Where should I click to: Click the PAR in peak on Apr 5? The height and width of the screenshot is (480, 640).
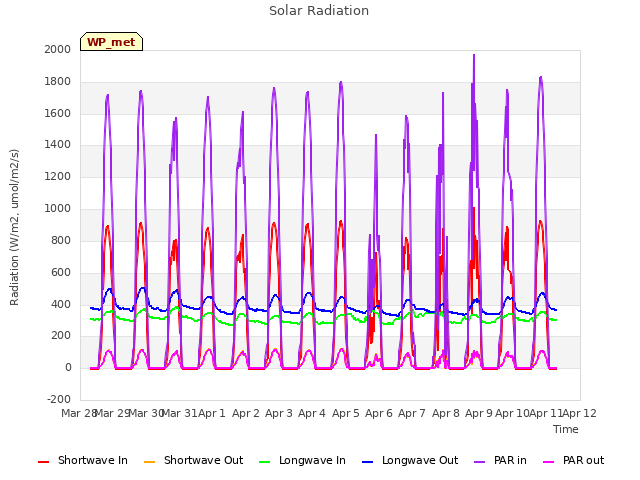(341, 83)
